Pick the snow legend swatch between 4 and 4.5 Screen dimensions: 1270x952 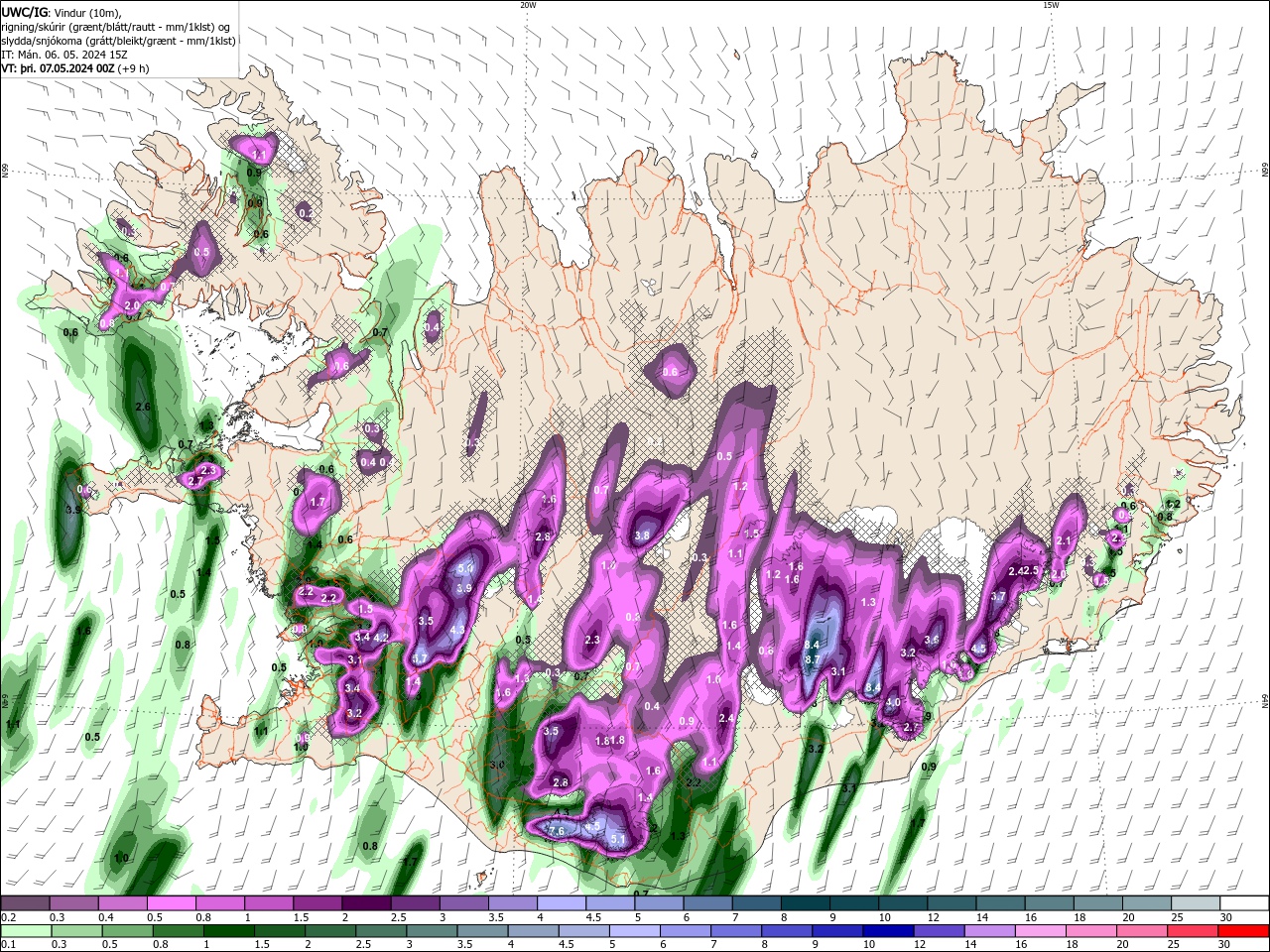coord(562,903)
